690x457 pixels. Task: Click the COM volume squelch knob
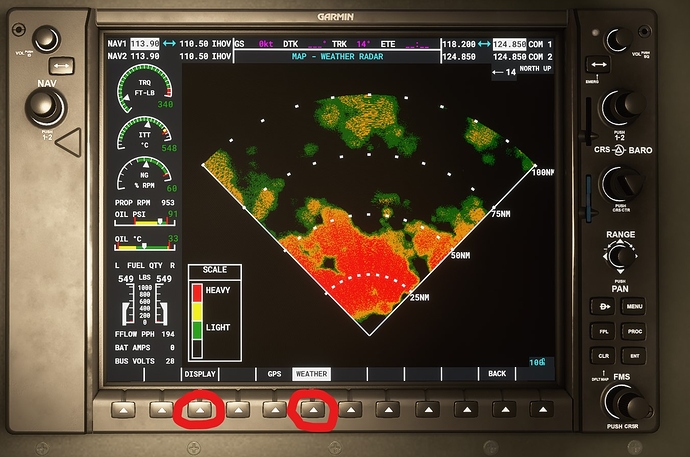click(x=619, y=39)
